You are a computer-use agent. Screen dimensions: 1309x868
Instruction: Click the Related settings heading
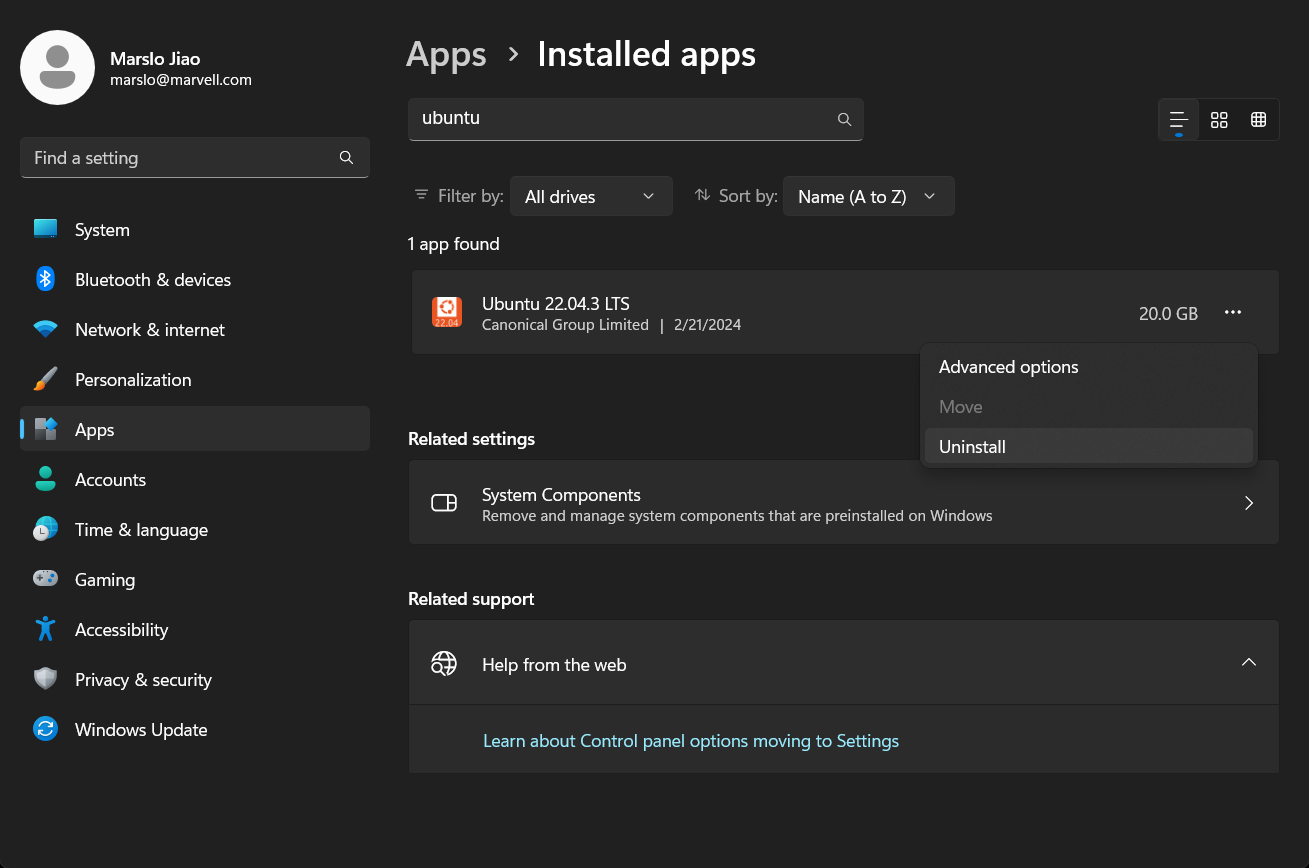tap(472, 439)
